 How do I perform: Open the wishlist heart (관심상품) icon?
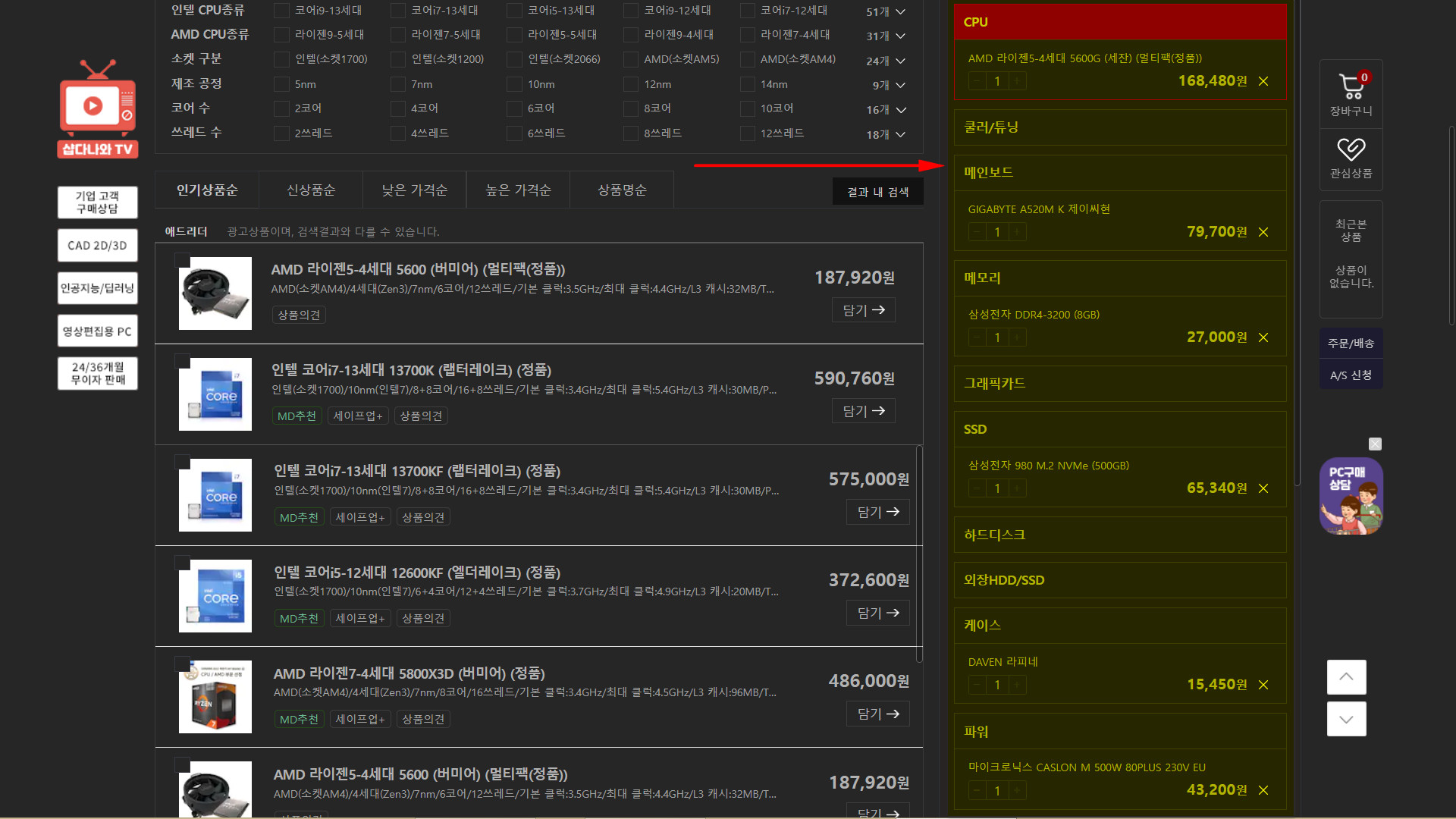pyautogui.click(x=1351, y=149)
